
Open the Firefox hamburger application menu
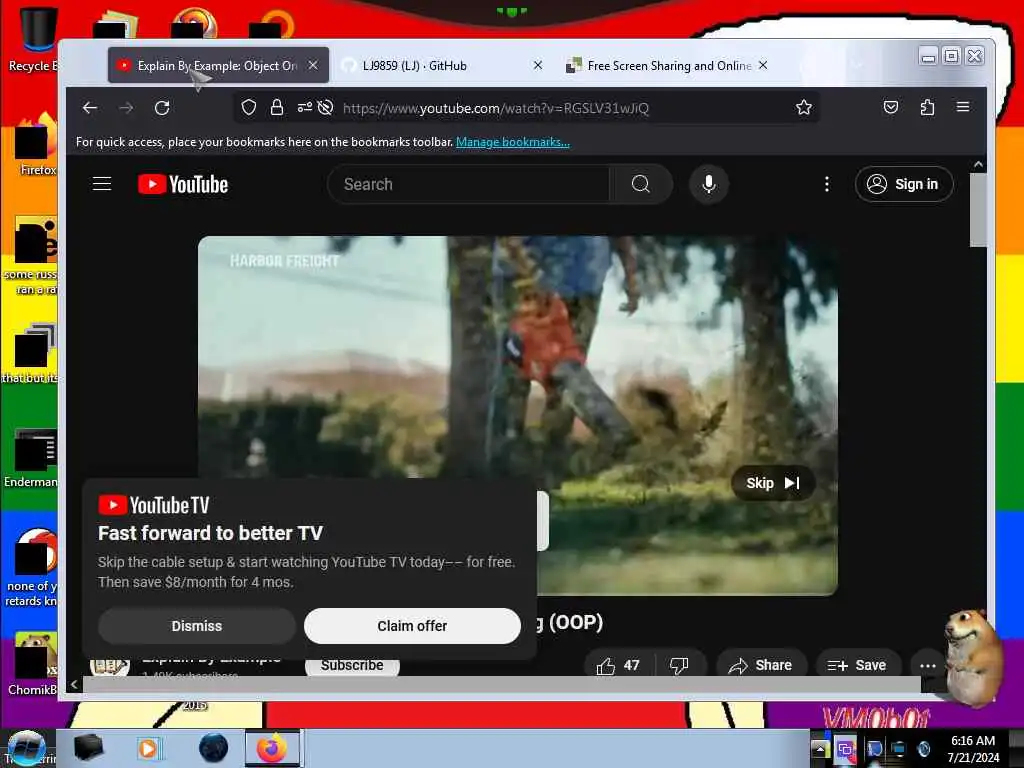click(x=963, y=106)
